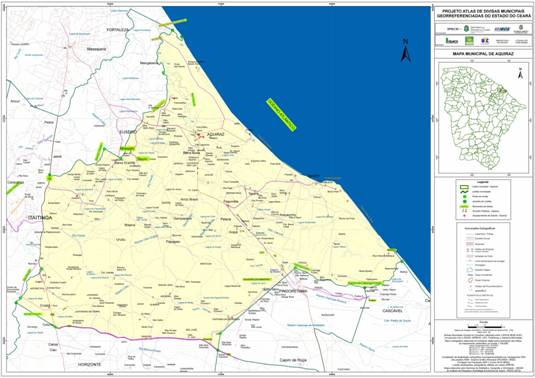Click the north arrow on the main map
This screenshot has width=535, height=378.
pos(405,51)
